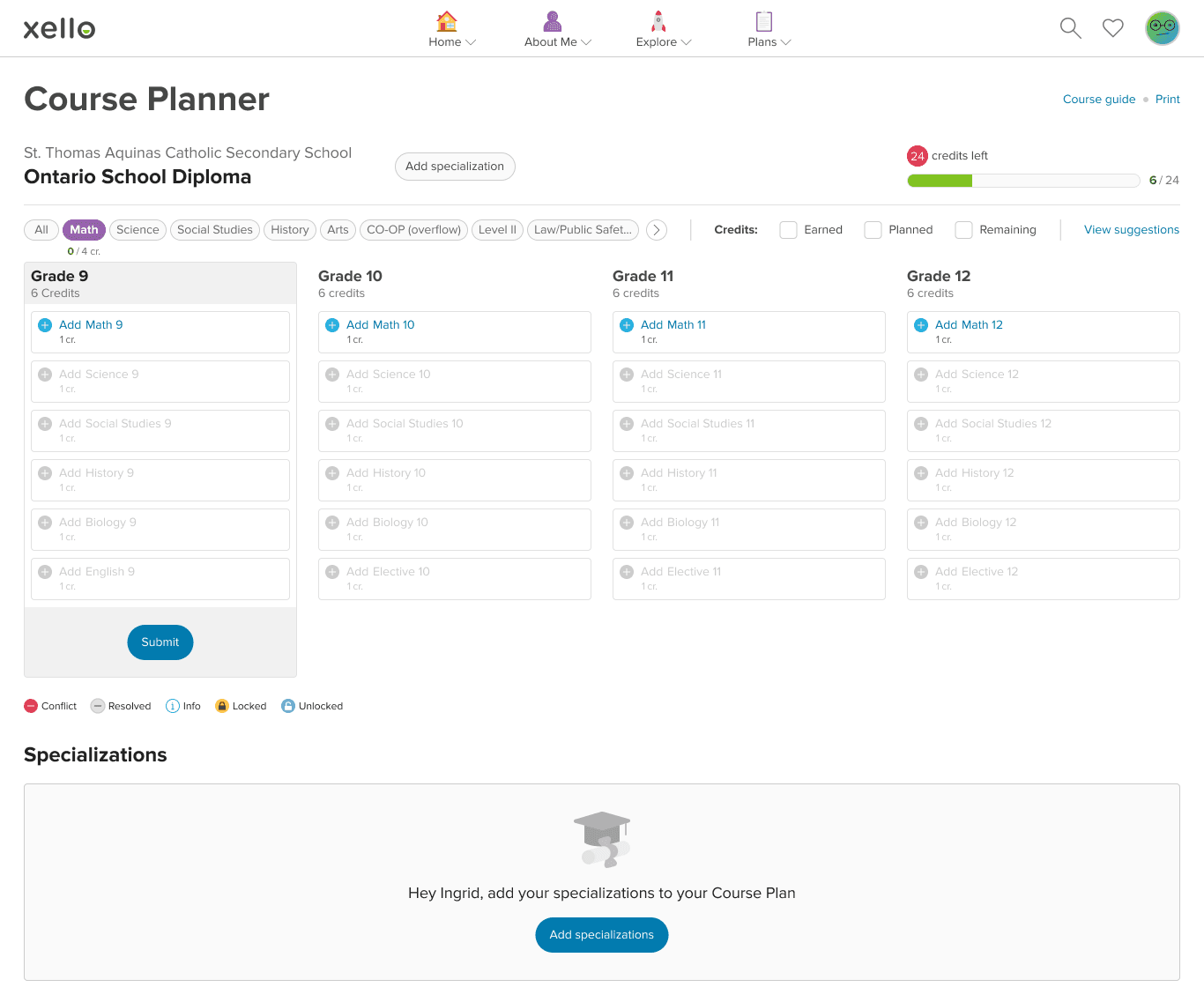Click the credits progress bar

point(1023,181)
